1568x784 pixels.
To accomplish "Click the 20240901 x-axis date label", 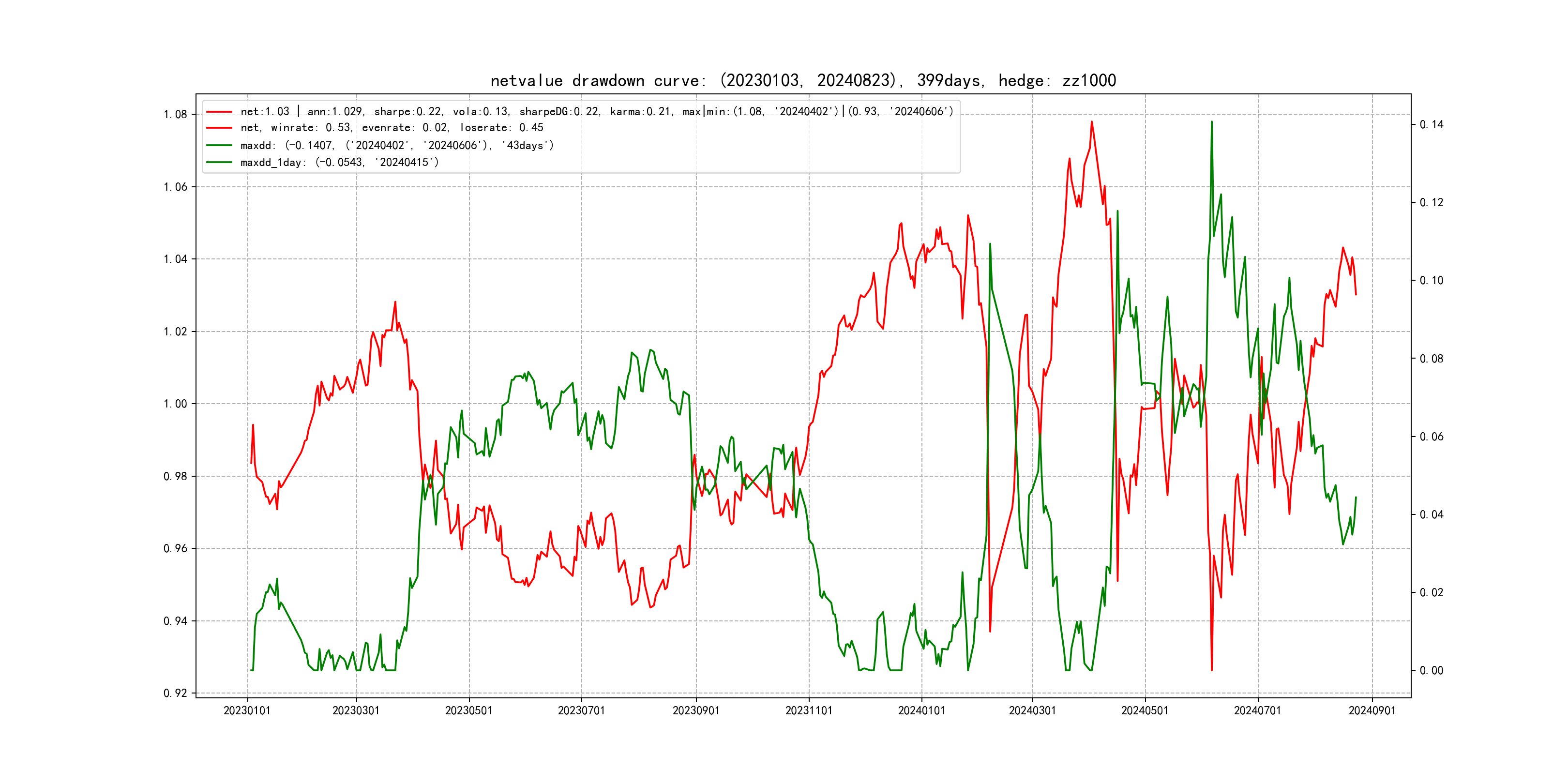I will [1372, 711].
